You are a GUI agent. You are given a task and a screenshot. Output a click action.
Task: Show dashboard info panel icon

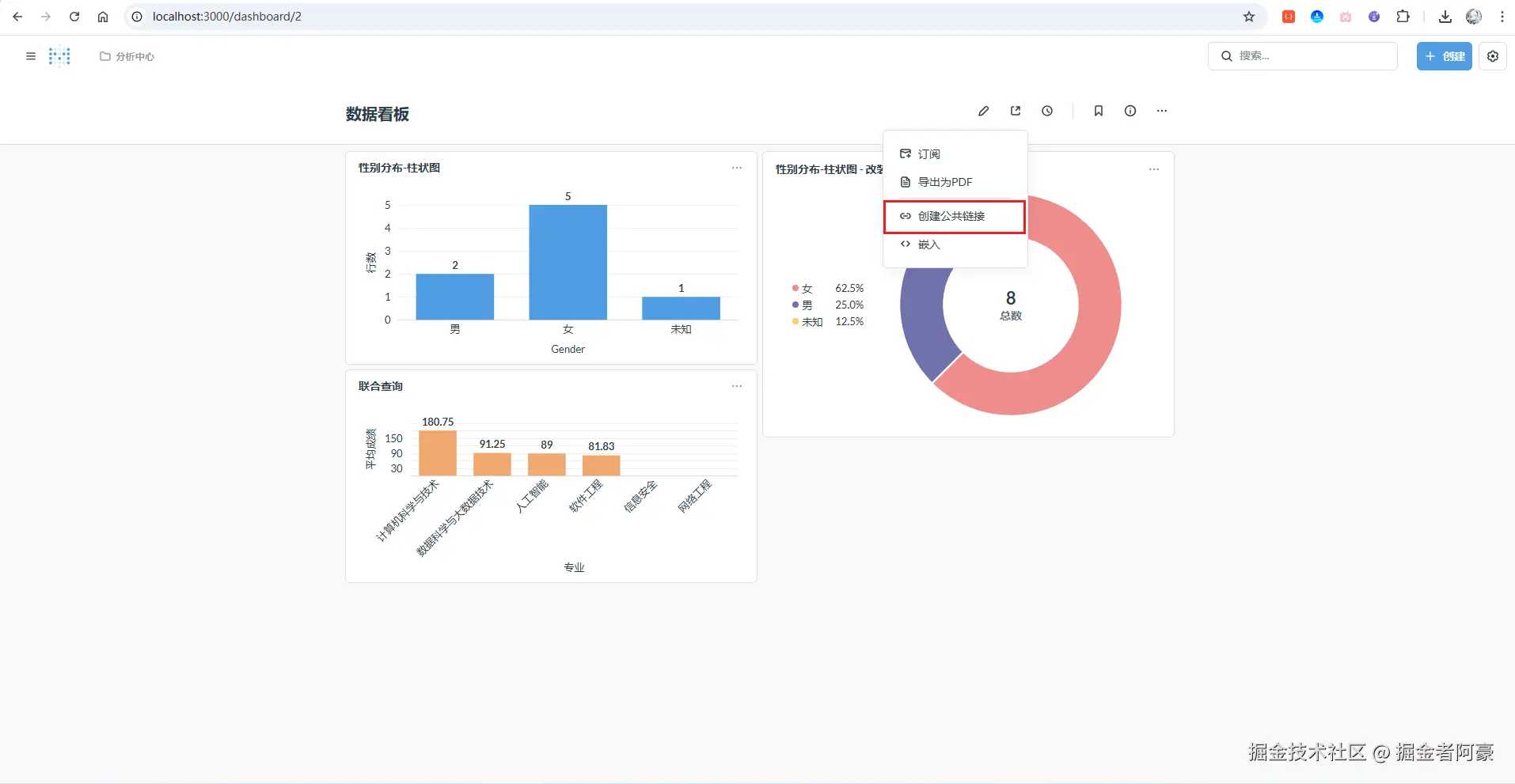point(1130,111)
